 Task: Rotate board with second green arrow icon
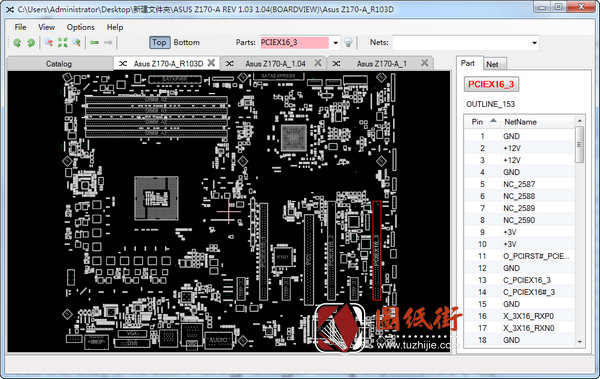(x=31, y=42)
